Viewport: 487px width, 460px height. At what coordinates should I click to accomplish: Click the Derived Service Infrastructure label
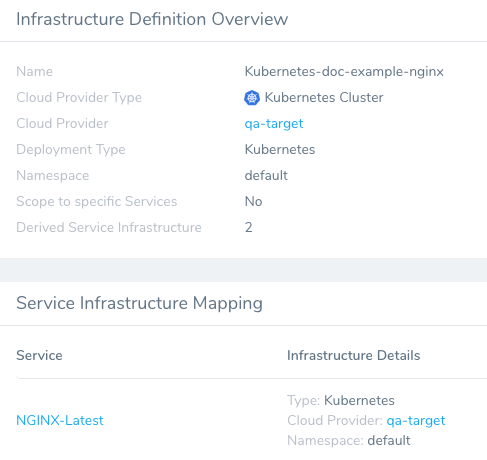point(109,227)
